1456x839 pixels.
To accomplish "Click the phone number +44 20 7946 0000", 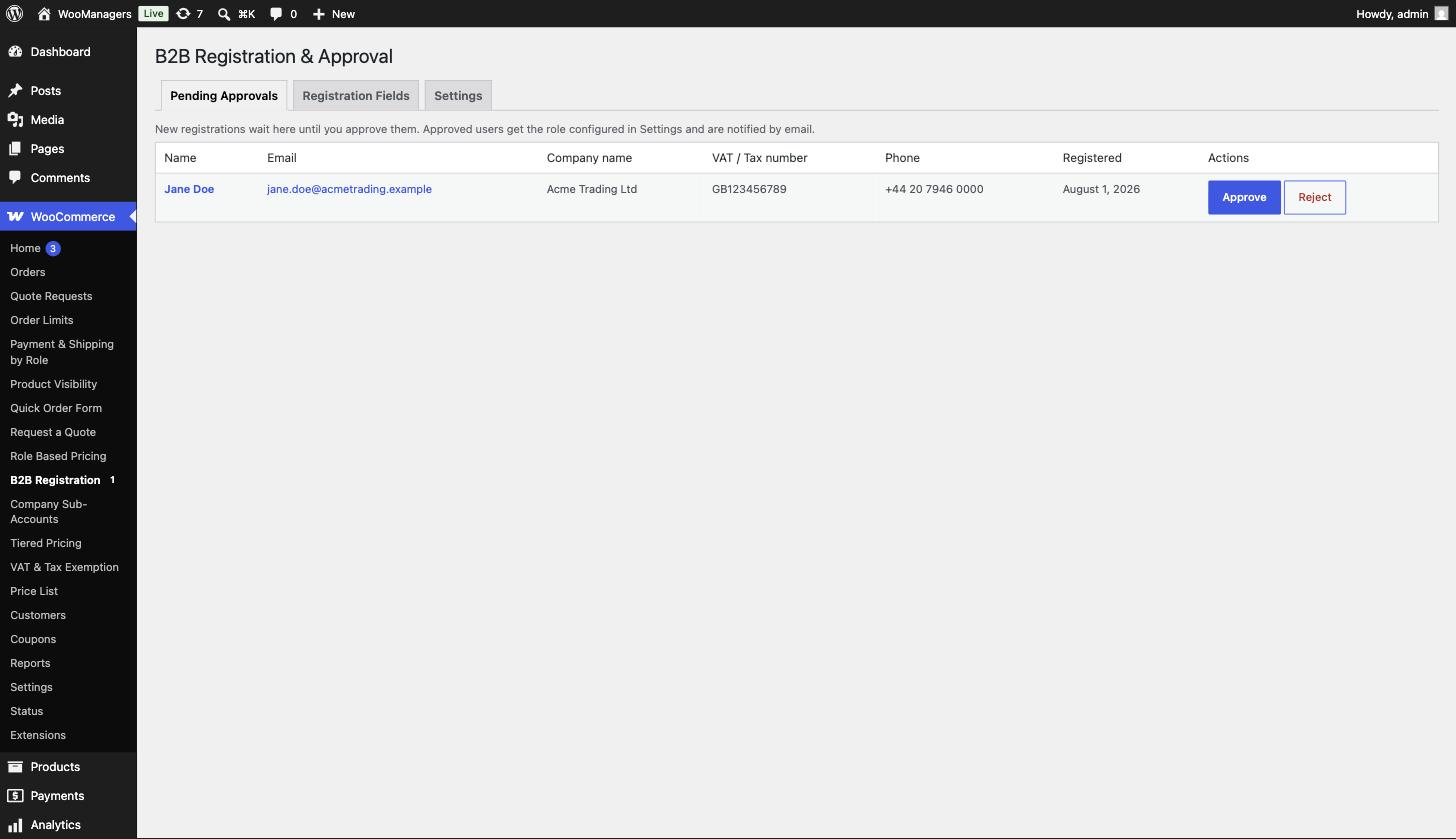I will (x=934, y=189).
